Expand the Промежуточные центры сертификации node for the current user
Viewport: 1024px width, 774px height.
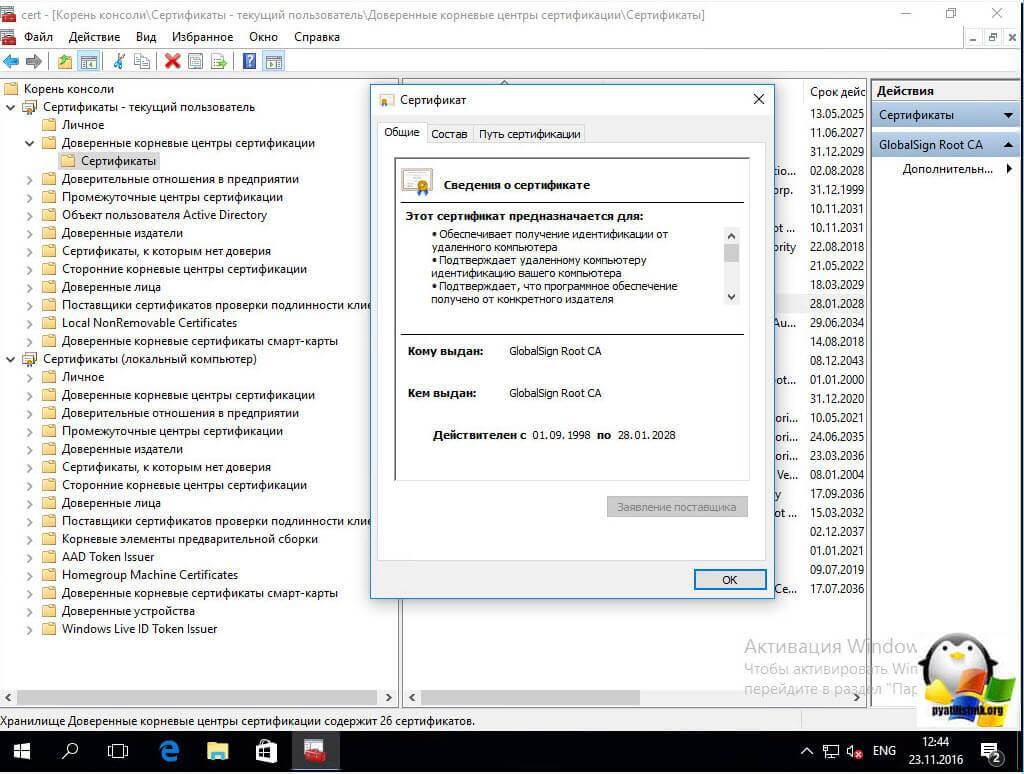pos(30,197)
